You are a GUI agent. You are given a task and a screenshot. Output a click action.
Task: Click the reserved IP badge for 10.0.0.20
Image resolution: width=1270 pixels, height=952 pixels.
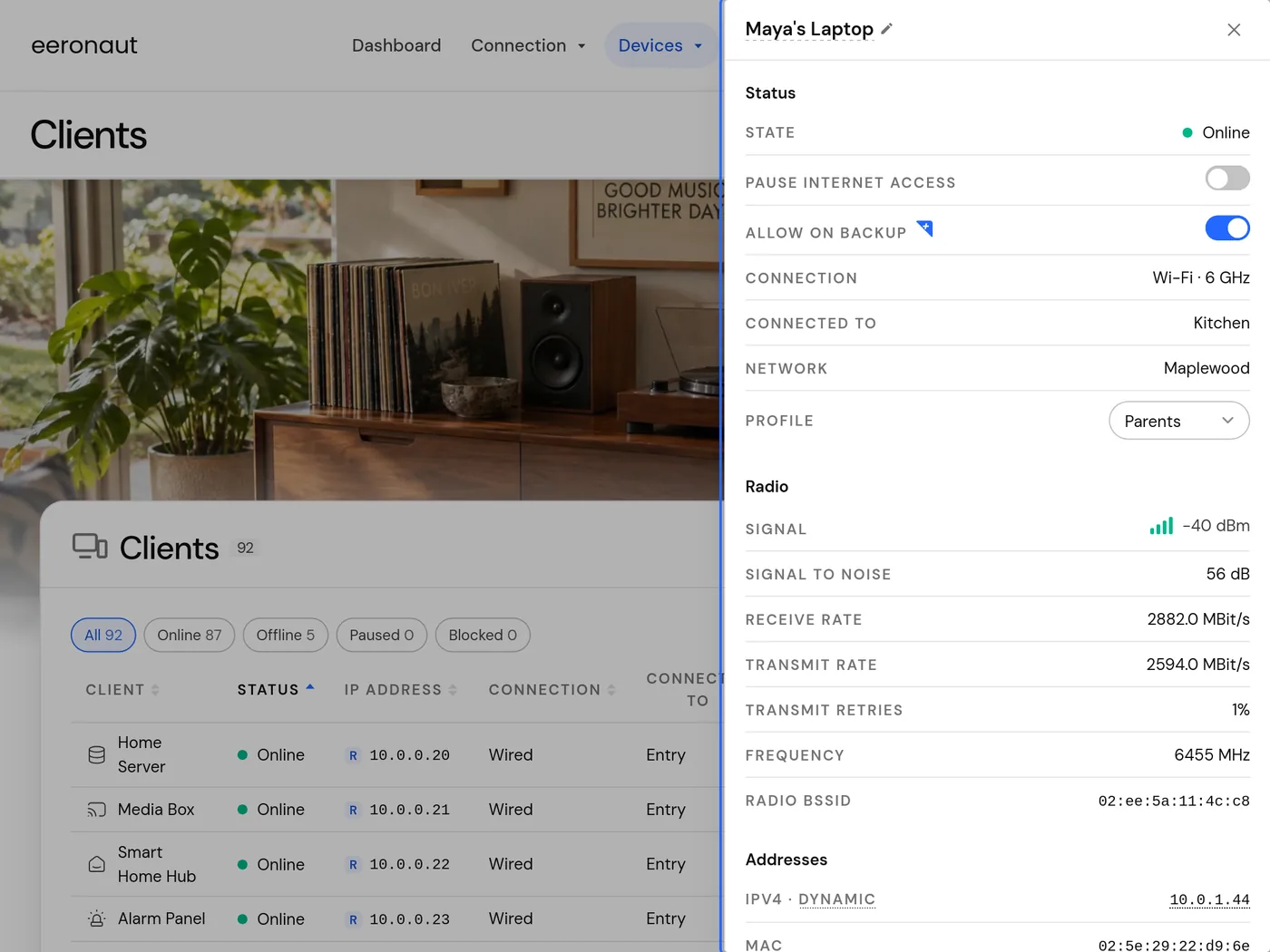pos(353,755)
